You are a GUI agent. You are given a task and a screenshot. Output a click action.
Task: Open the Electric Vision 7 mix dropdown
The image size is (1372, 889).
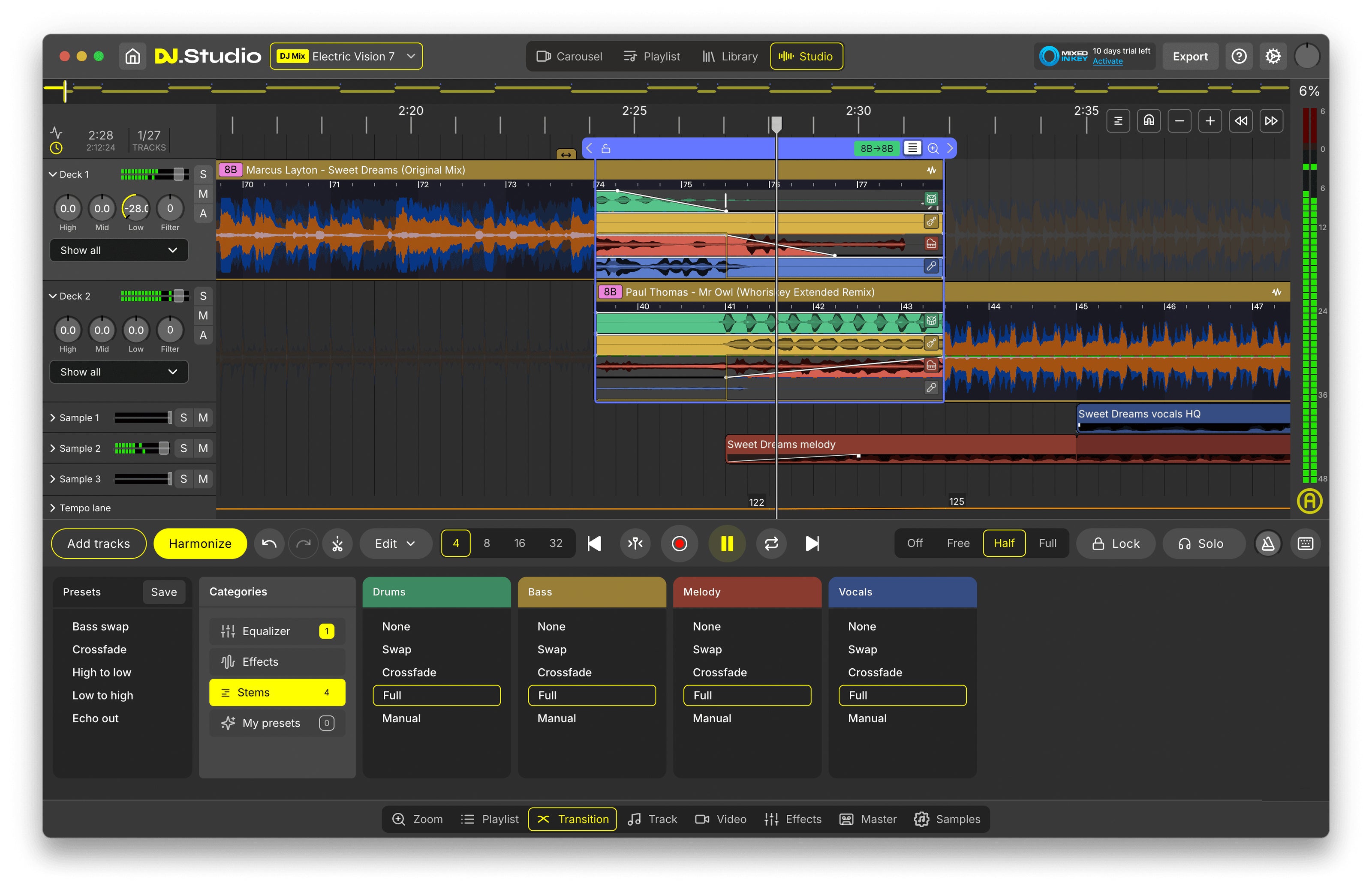[x=346, y=57]
